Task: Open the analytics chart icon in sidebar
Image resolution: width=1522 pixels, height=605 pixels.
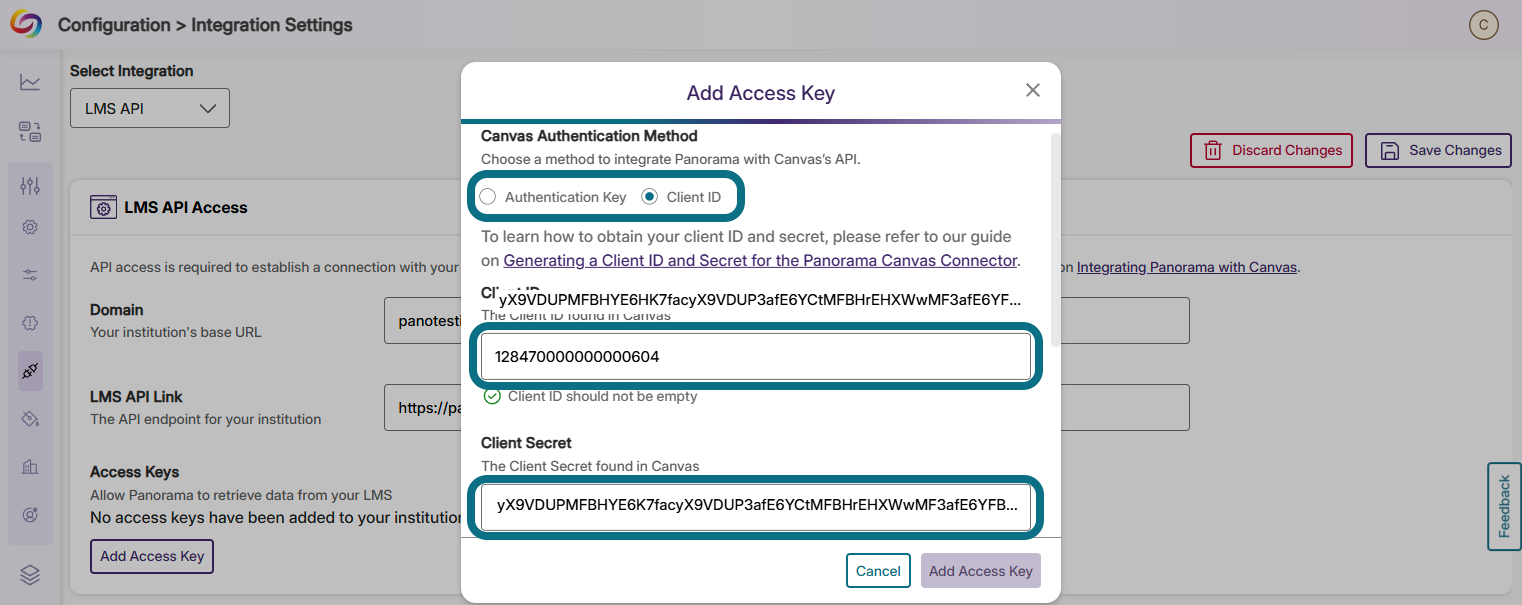Action: tap(30, 82)
